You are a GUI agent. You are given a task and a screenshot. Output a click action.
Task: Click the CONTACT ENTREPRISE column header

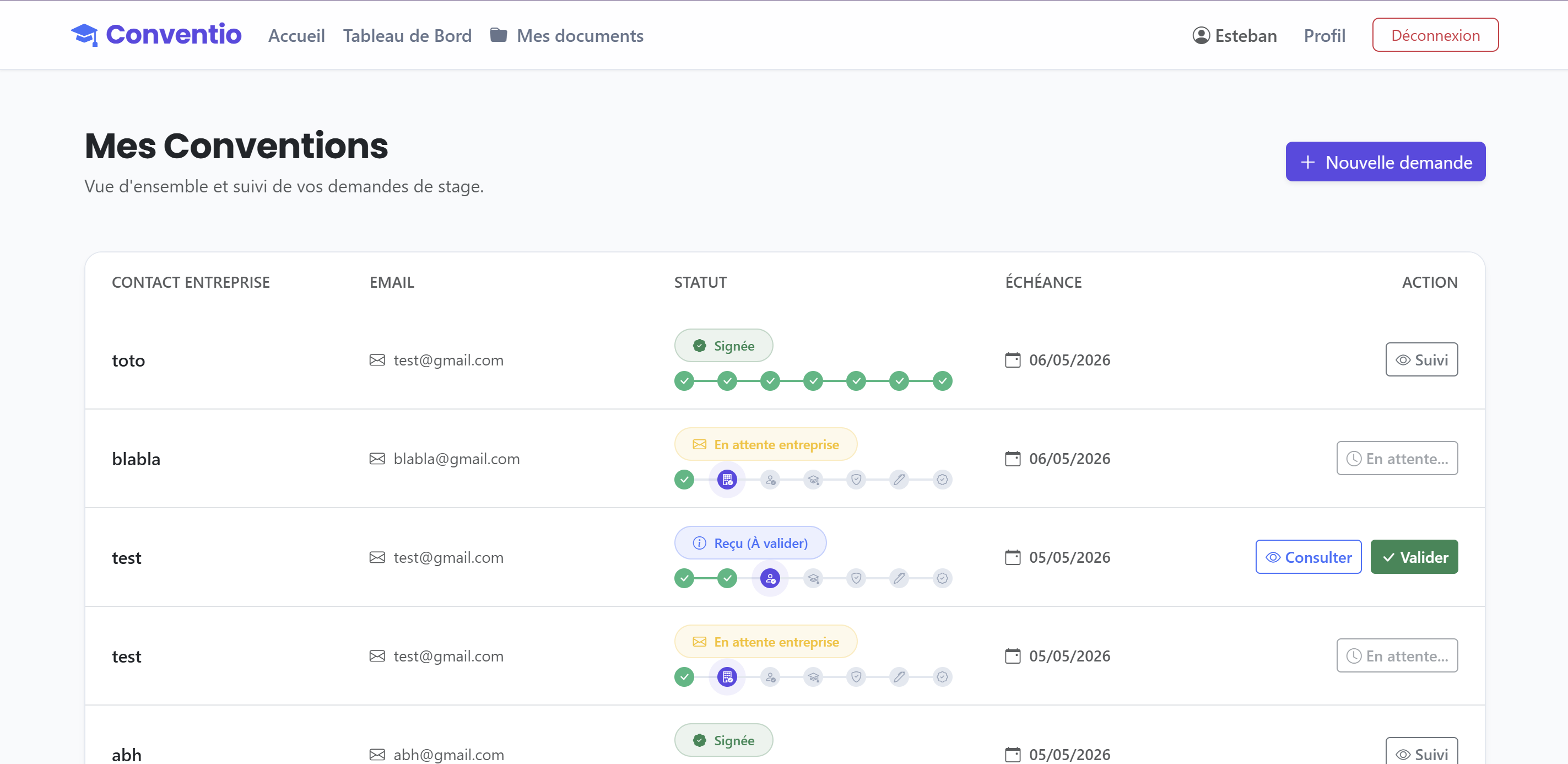[x=191, y=282]
